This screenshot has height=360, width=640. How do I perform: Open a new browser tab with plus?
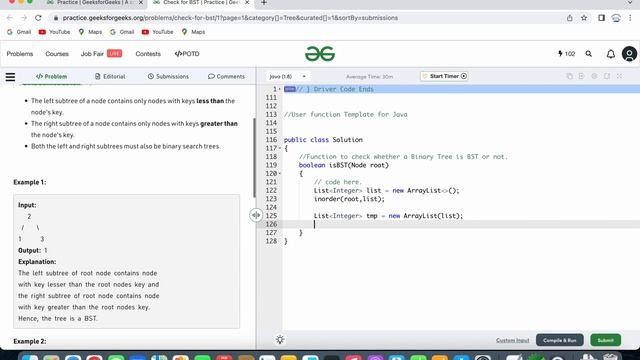click(264, 3)
